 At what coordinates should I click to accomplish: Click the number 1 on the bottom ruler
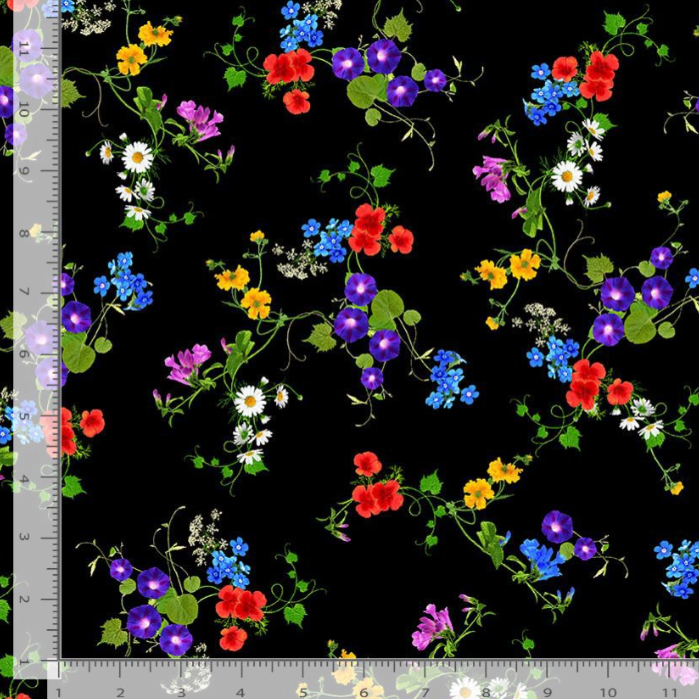59,691
